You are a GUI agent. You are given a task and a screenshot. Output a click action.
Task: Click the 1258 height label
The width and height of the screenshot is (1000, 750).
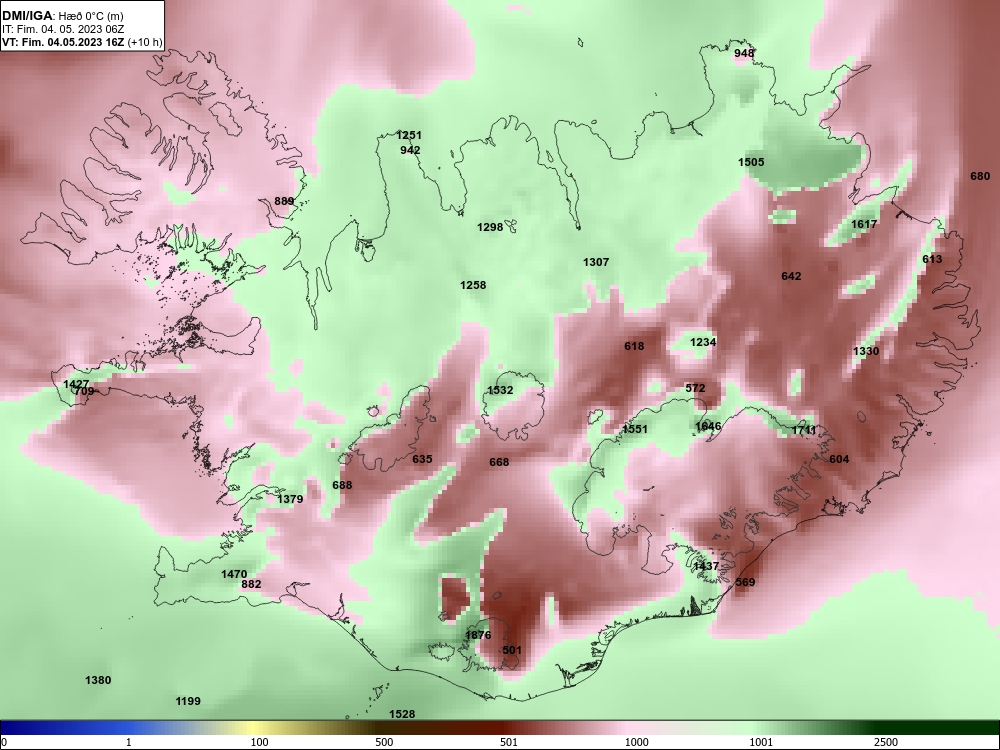[473, 285]
